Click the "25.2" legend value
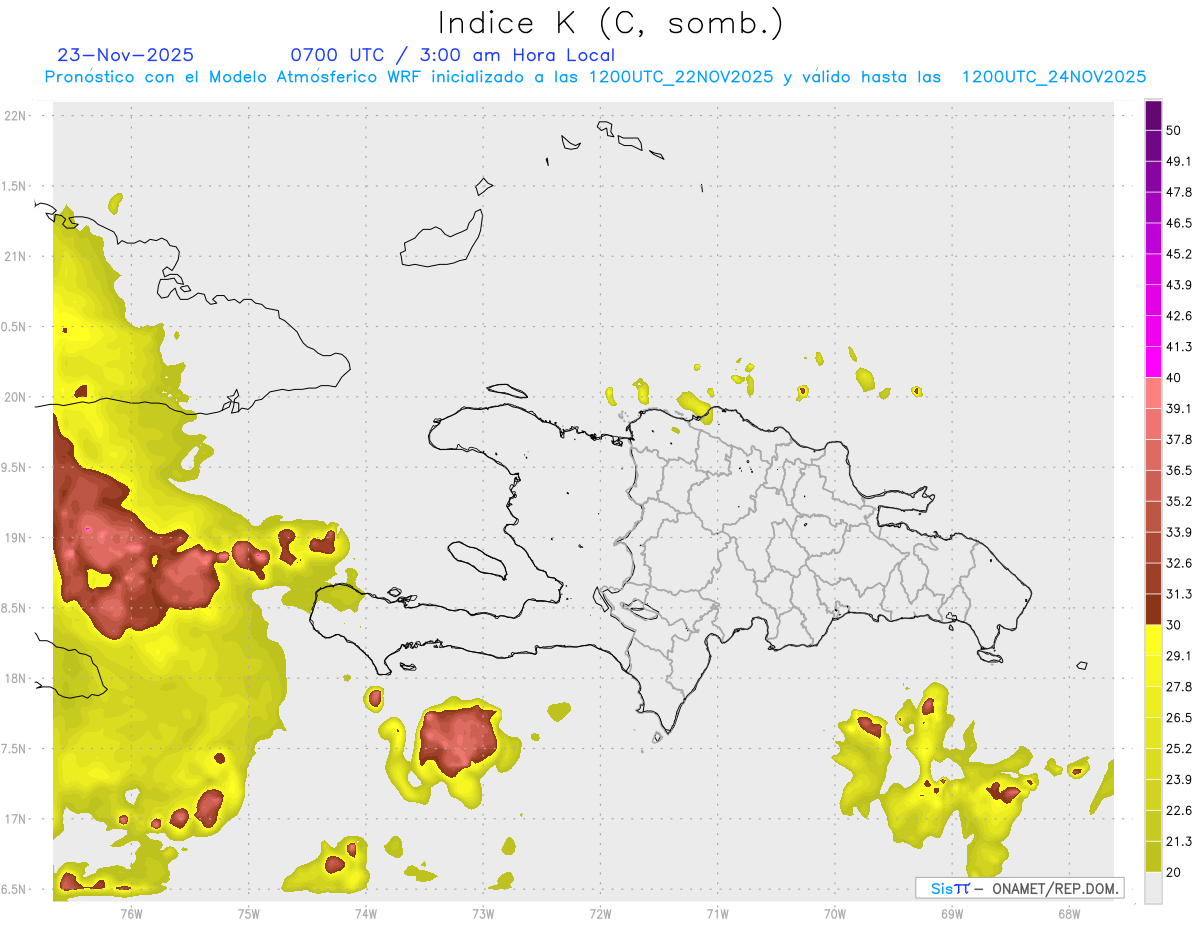Viewport: 1200px width, 927px height. tap(1179, 749)
